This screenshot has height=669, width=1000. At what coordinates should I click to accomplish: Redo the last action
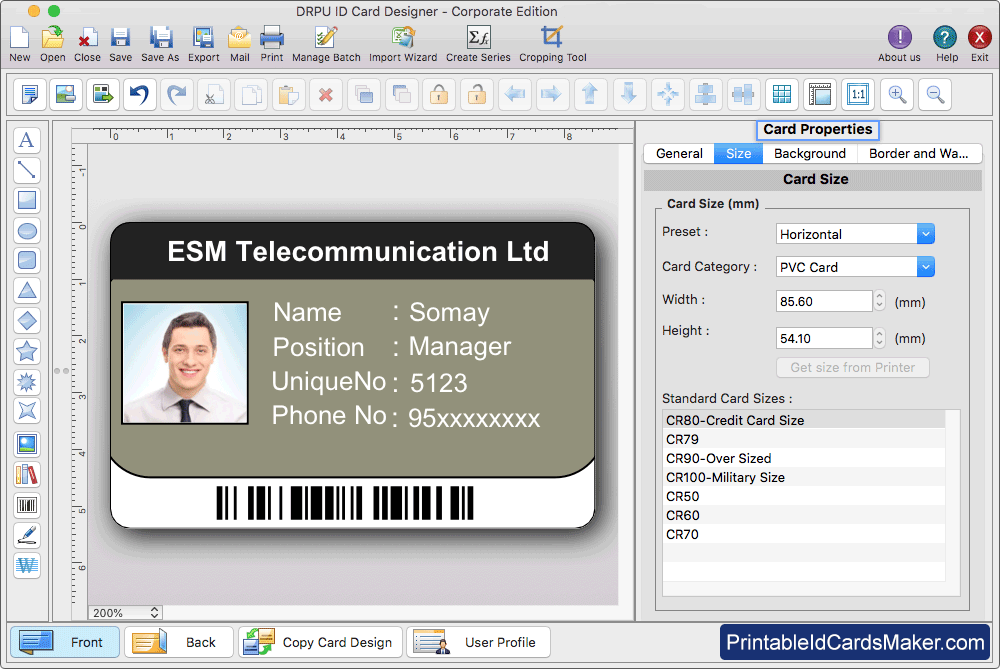(x=177, y=94)
